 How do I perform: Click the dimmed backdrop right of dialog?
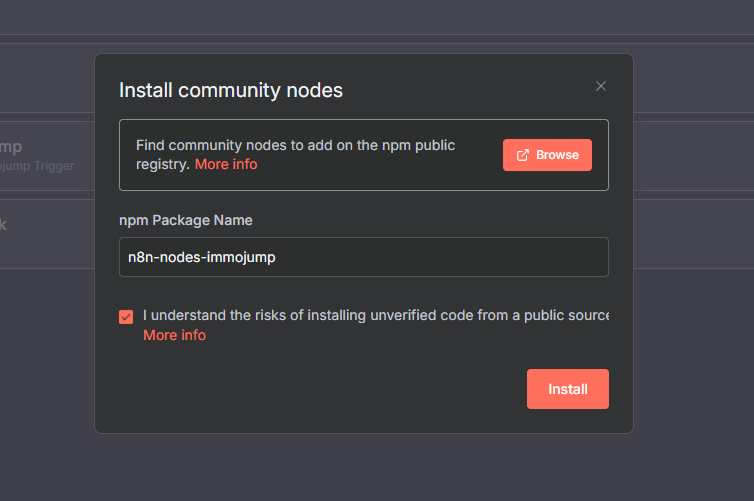coord(692,300)
